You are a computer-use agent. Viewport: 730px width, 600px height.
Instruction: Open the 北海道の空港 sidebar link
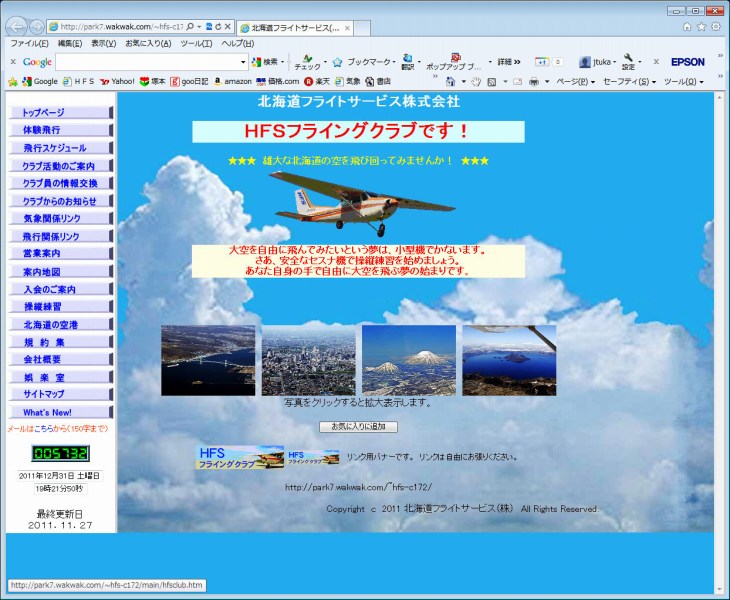(x=58, y=325)
